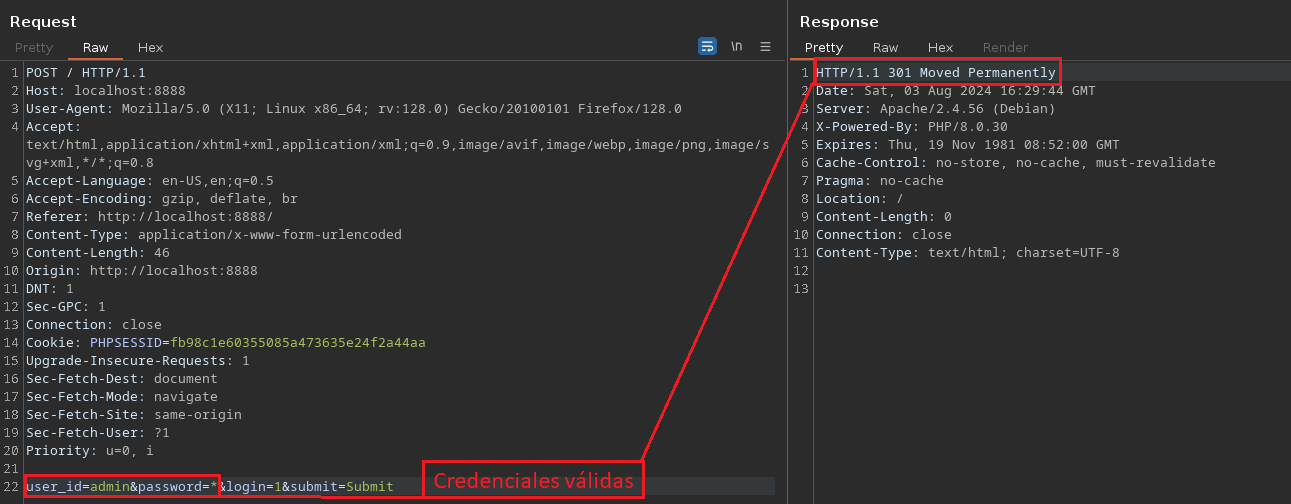1291x504 pixels.
Task: Toggle the \n non-printable characters button
Action: (x=737, y=46)
